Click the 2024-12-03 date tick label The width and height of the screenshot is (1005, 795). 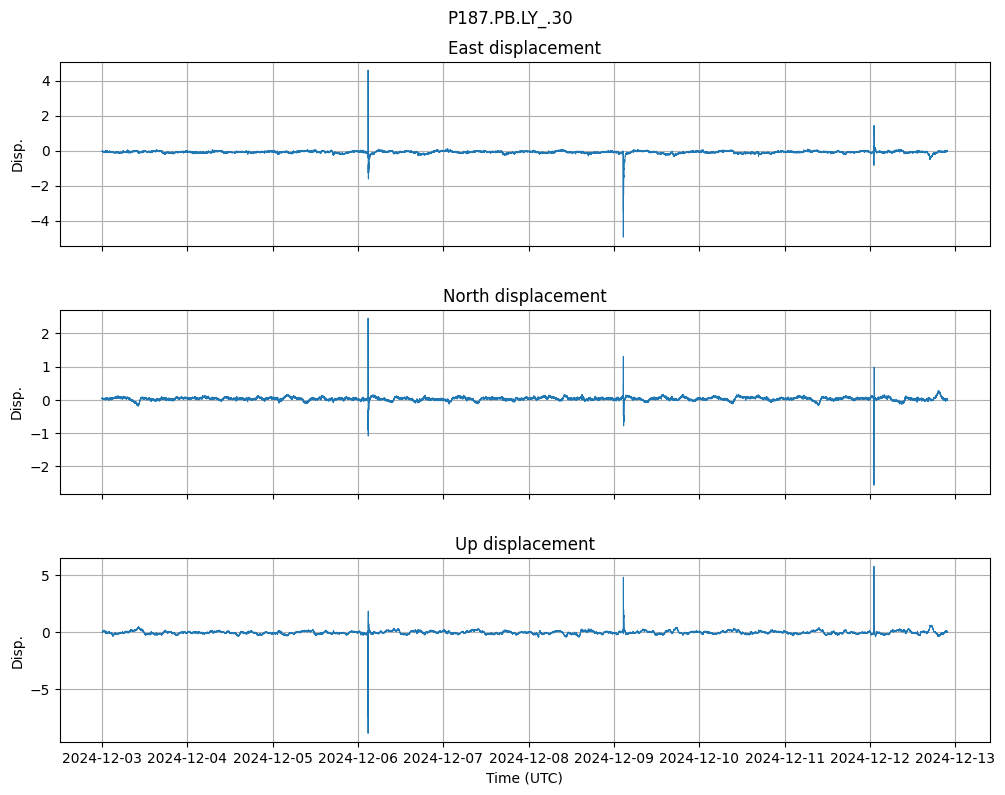coord(102,759)
